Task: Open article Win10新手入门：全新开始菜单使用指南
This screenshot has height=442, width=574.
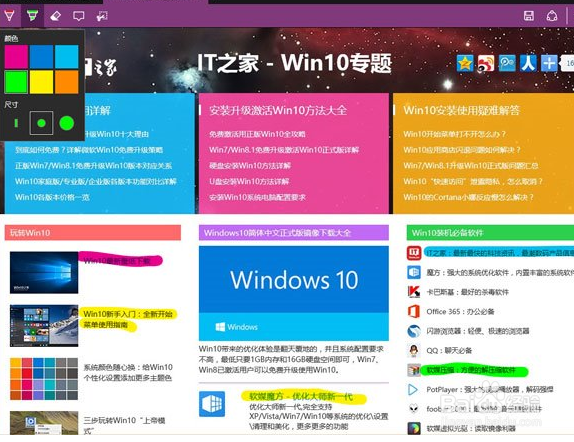Action: pos(128,319)
